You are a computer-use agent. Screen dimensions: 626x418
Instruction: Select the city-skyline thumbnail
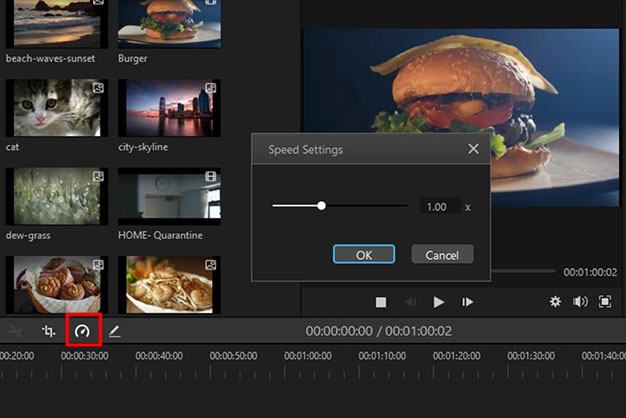169,108
